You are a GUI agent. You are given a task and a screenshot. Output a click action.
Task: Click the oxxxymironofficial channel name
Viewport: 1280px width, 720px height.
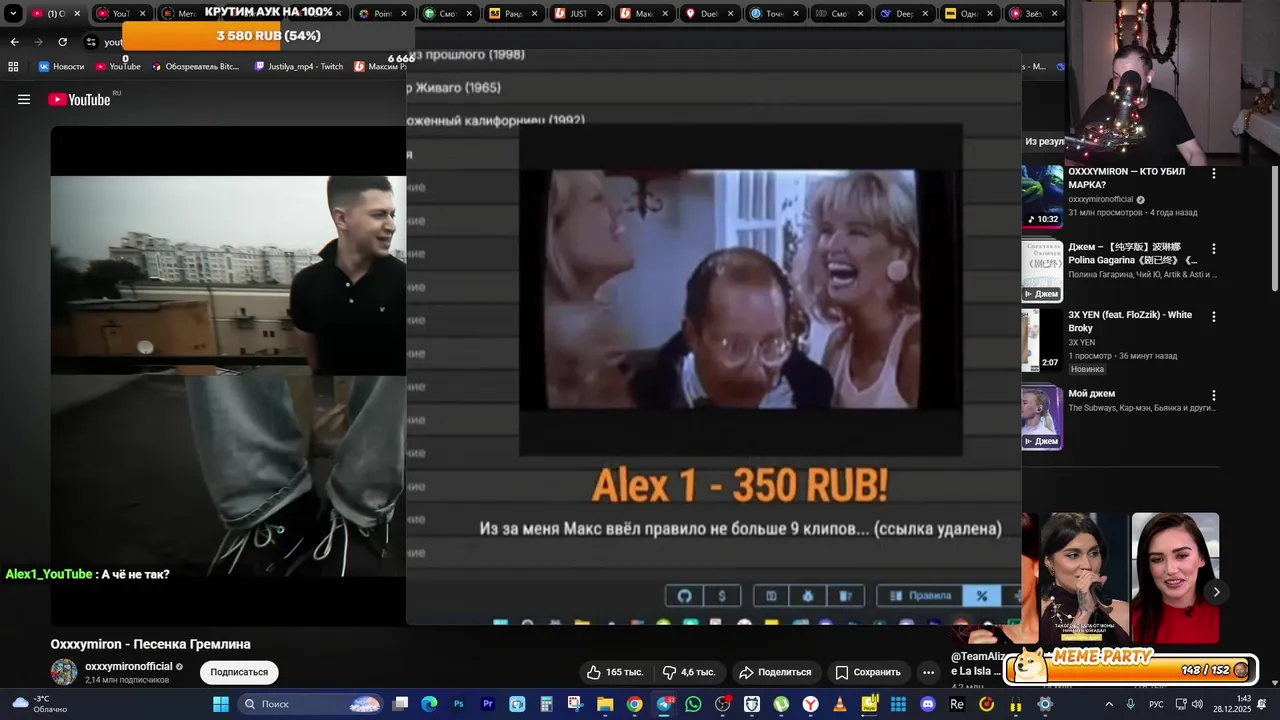(129, 666)
